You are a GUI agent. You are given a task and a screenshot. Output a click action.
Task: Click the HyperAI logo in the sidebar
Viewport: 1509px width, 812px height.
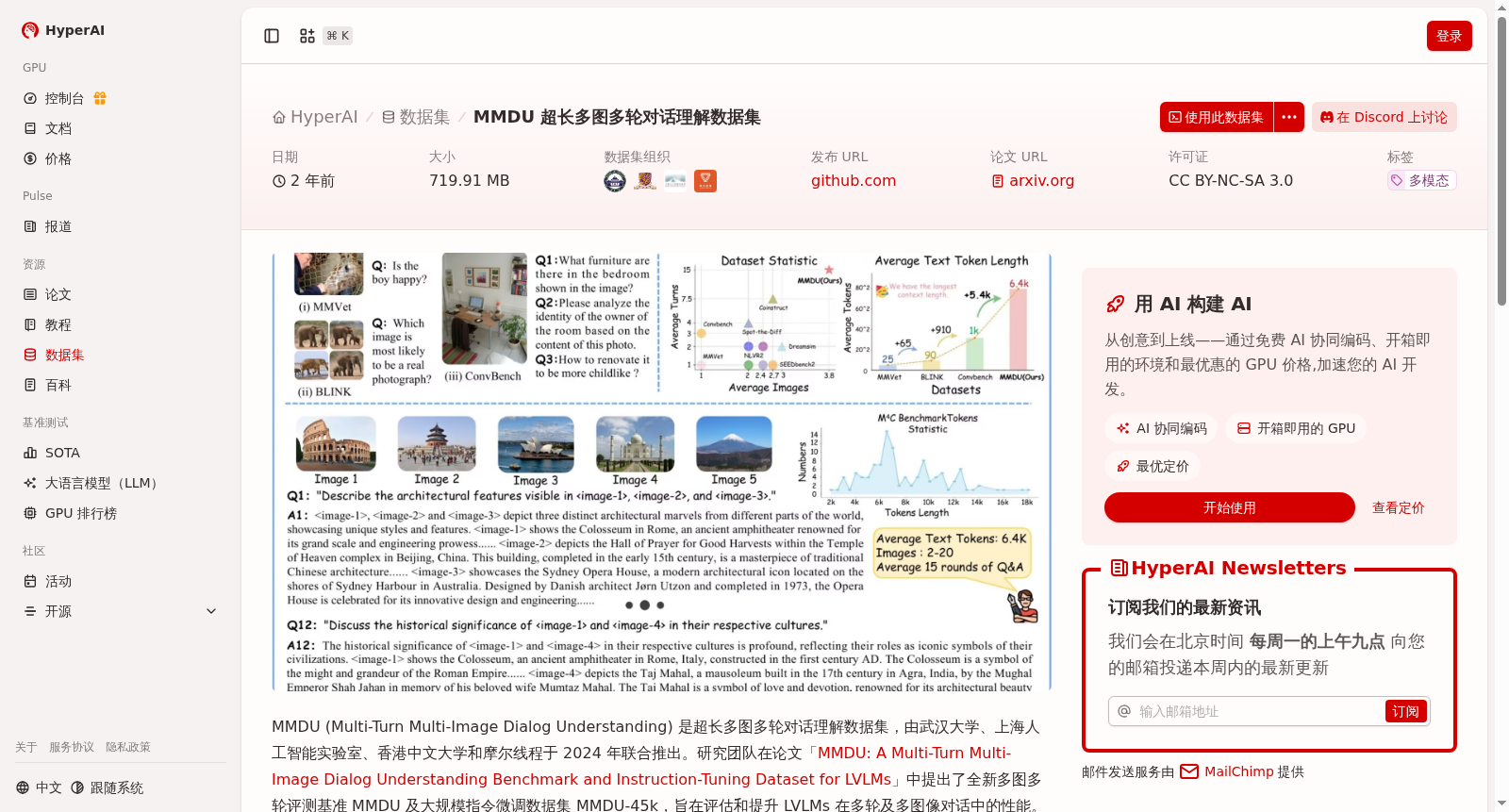(x=63, y=30)
